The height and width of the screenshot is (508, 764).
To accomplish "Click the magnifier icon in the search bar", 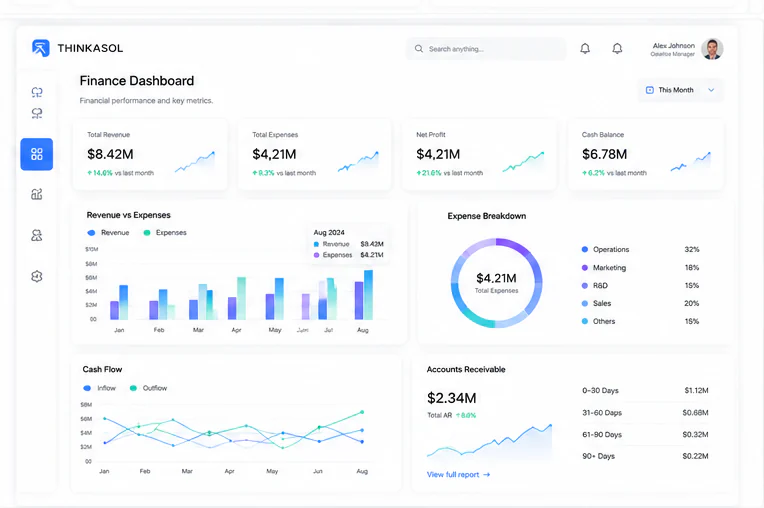I will click(419, 49).
